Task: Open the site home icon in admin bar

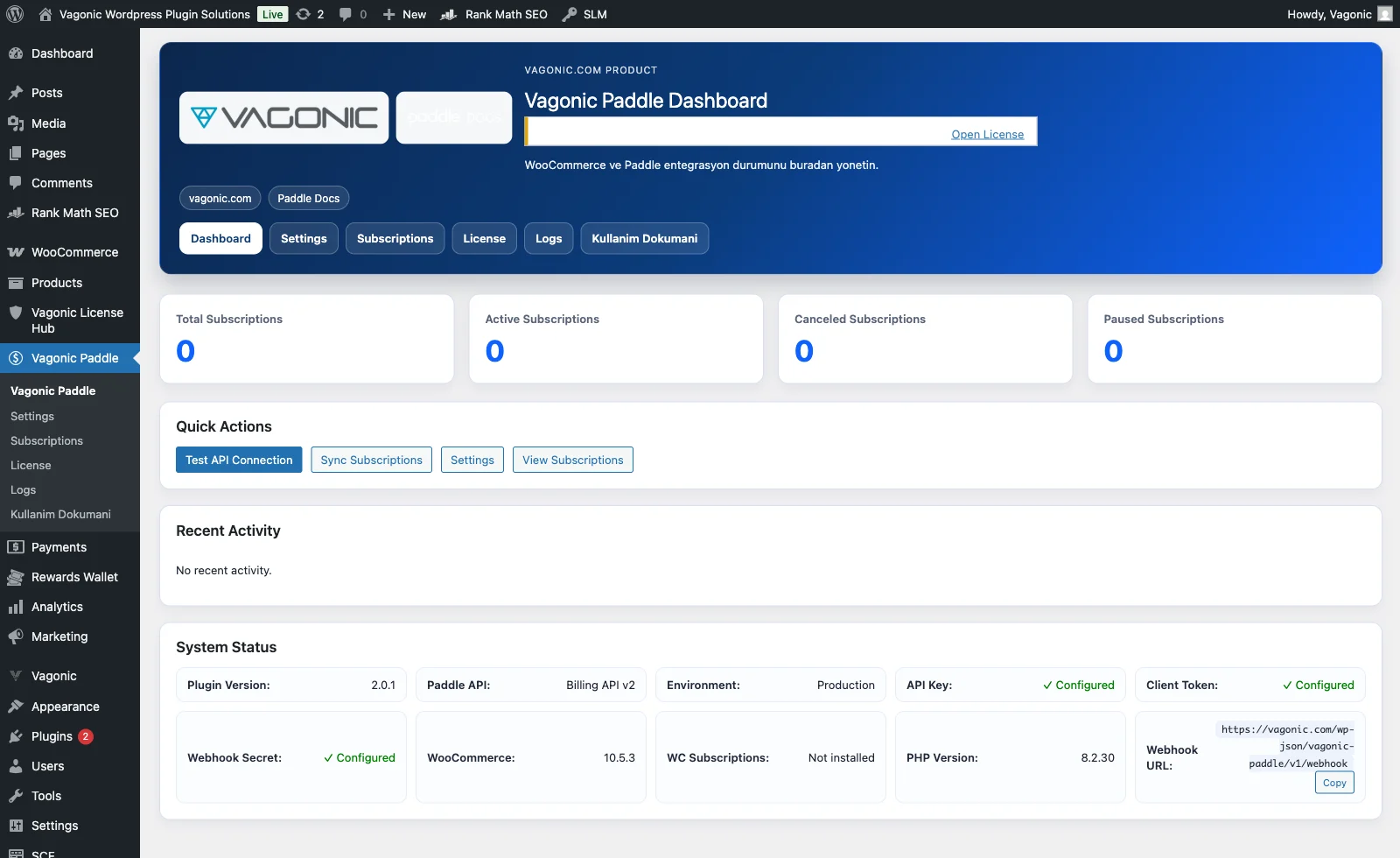Action: click(x=45, y=14)
